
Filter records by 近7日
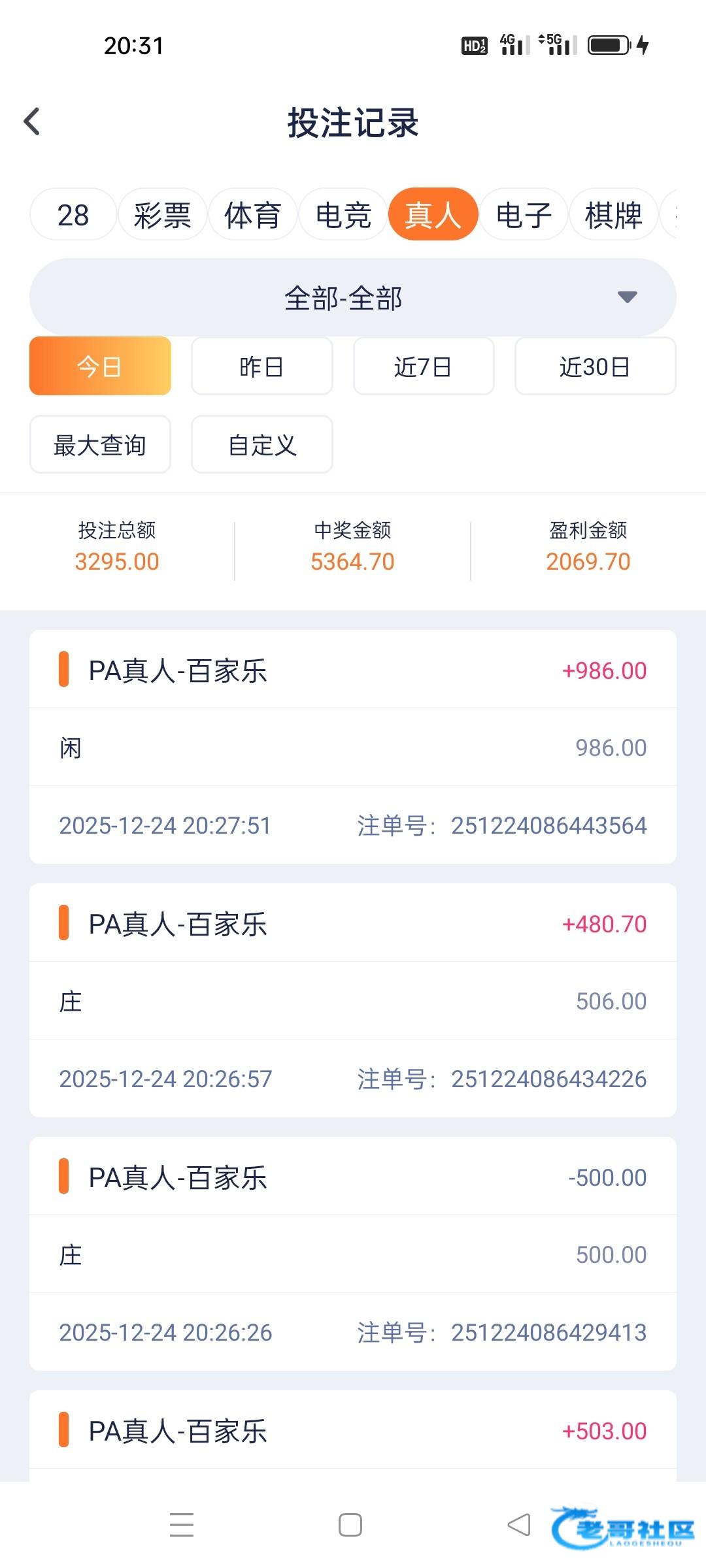(x=423, y=367)
